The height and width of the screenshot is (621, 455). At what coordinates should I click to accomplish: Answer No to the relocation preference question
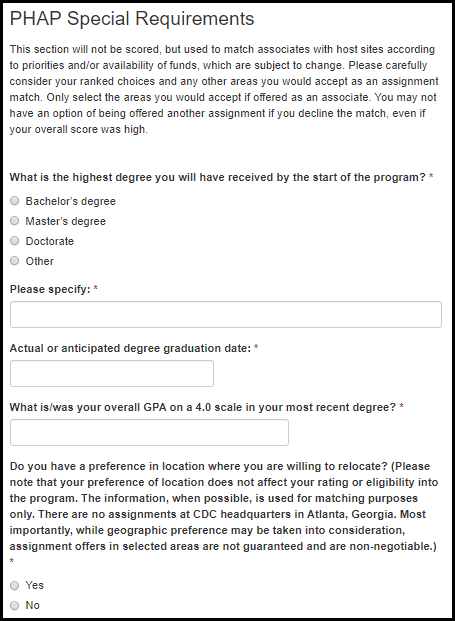coord(15,606)
